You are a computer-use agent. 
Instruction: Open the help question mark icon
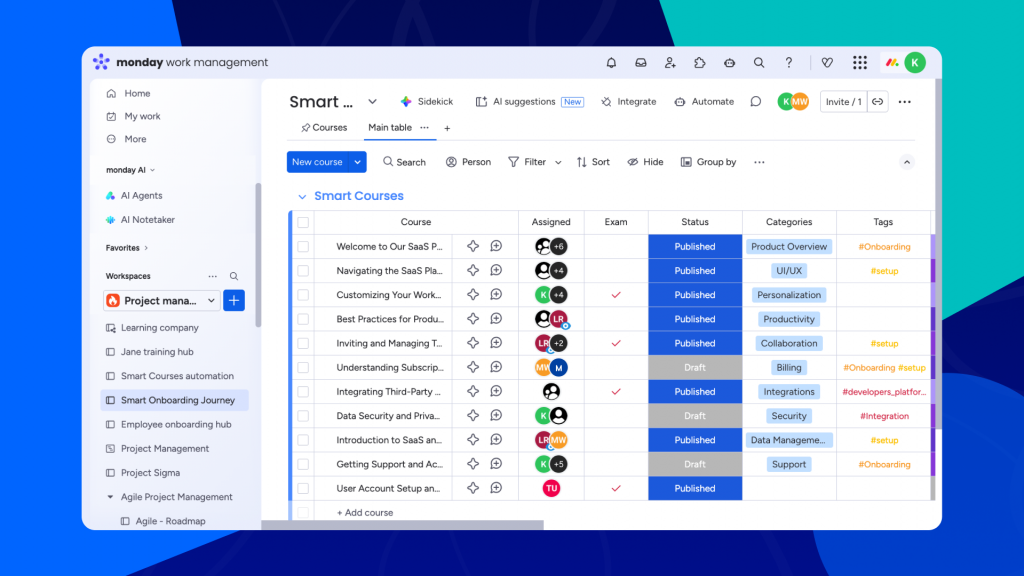coord(788,63)
